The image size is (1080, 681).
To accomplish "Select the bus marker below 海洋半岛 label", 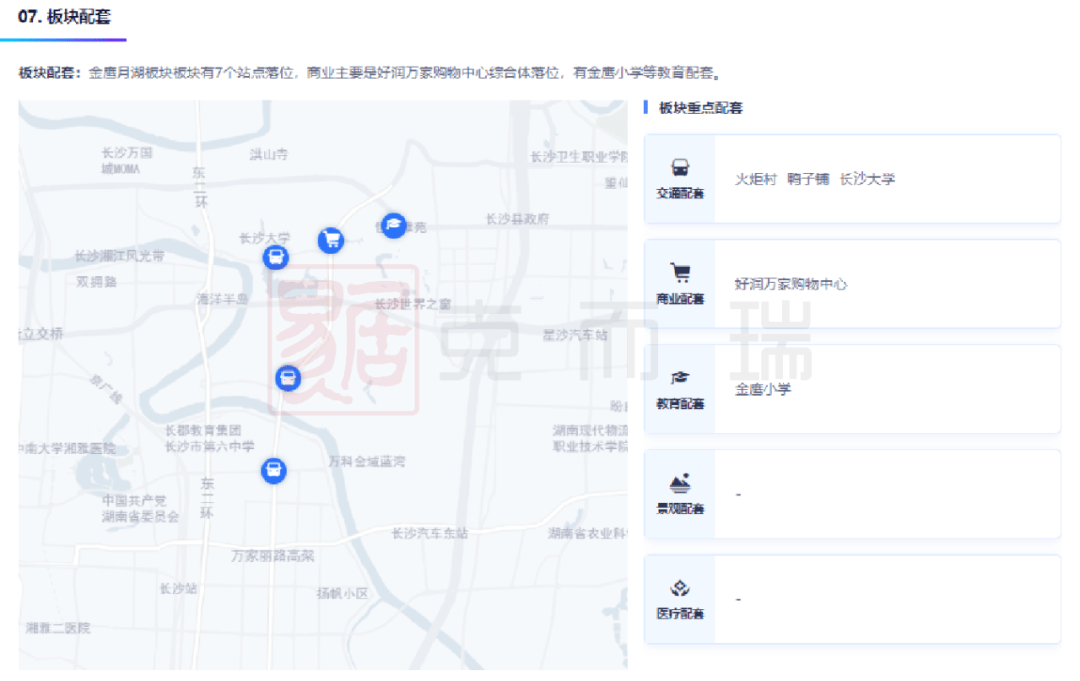I will (x=288, y=377).
